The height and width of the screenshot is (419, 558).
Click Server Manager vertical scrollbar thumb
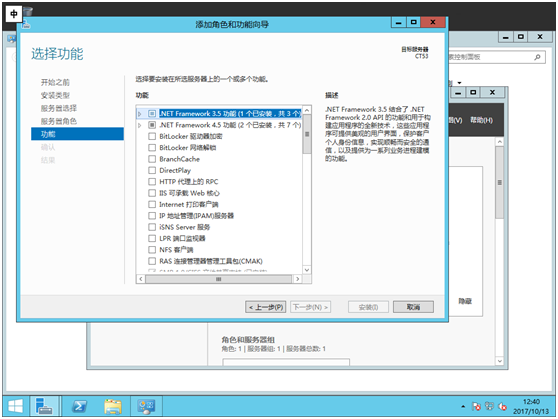click(x=500, y=182)
